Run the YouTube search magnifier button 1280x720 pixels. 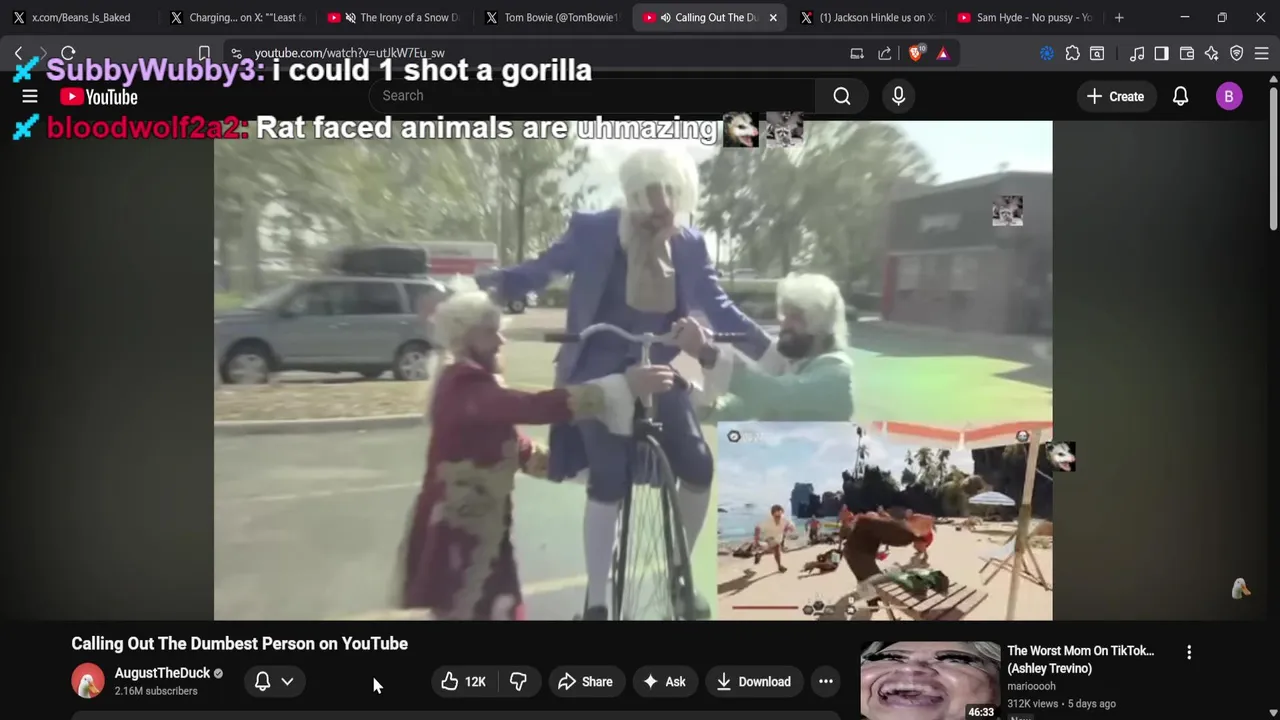[842, 96]
